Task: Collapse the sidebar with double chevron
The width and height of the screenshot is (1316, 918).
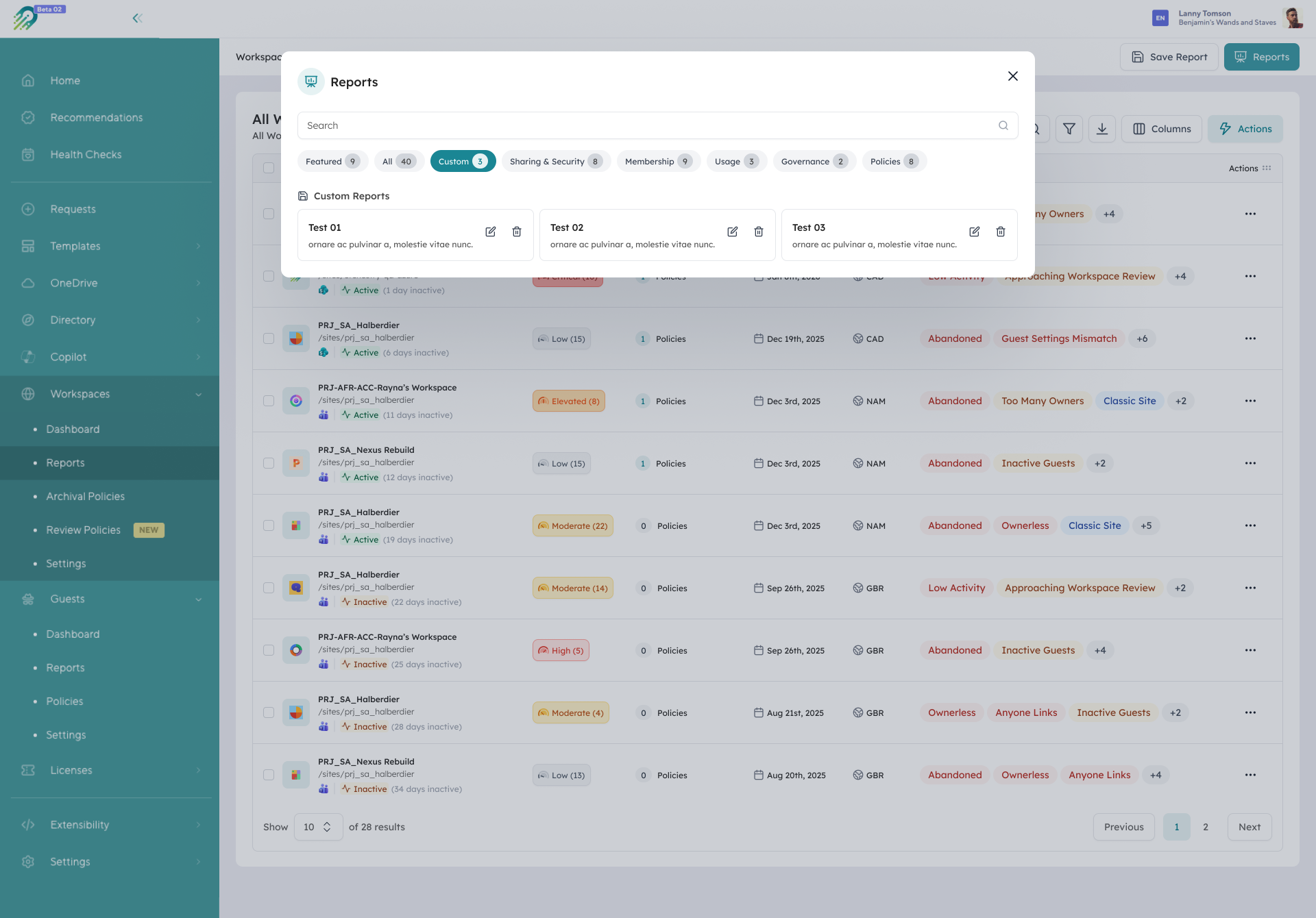Action: tap(137, 18)
